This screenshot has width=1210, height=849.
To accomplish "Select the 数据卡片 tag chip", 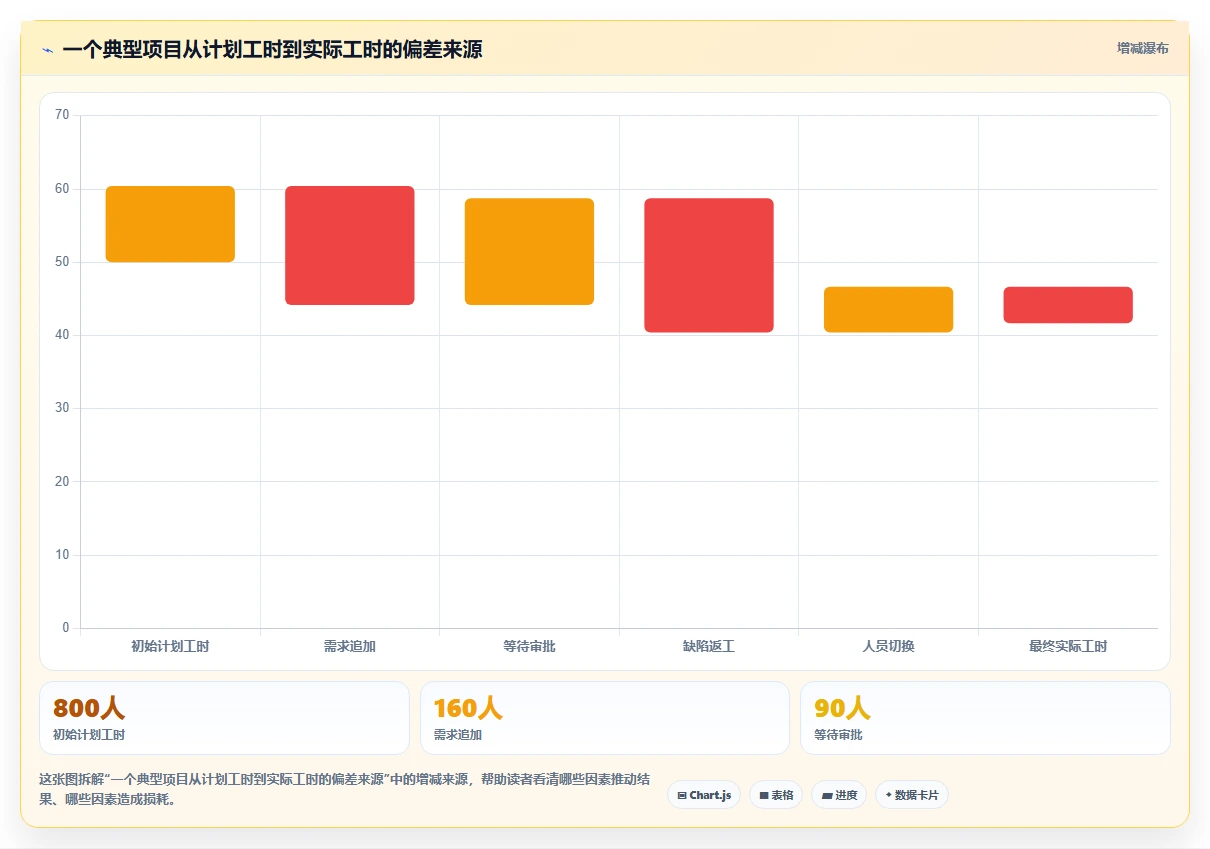I will 912,795.
